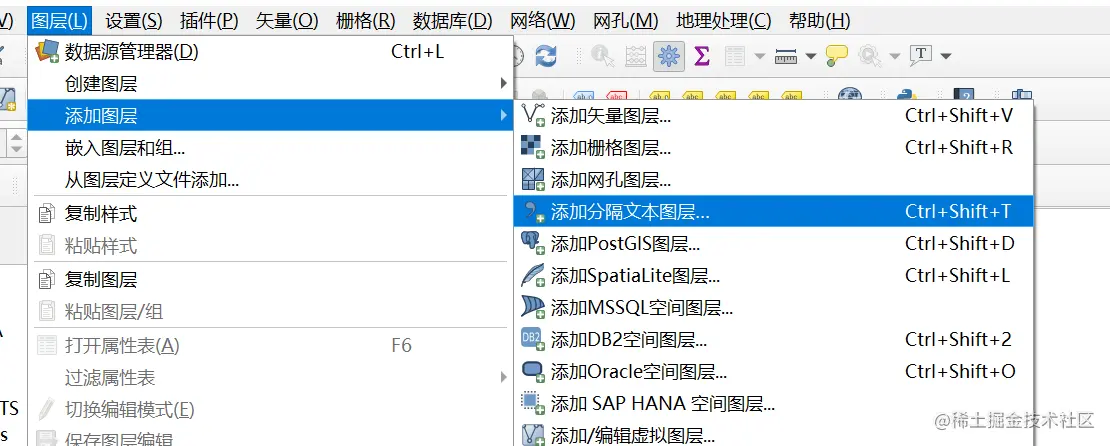Expand the 创建图层 submenu

[268, 84]
